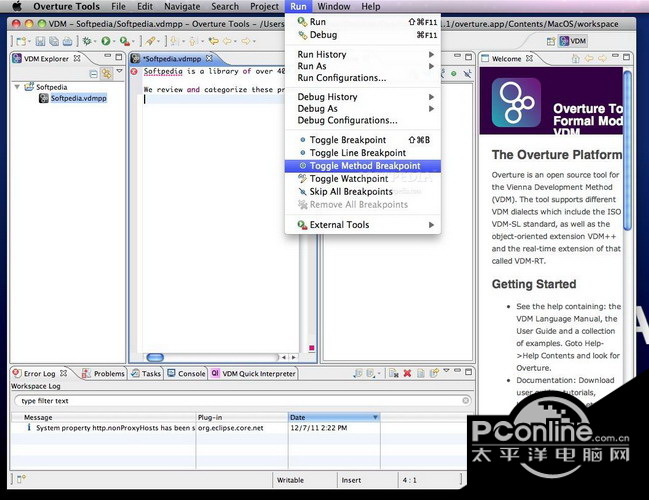649x500 pixels.
Task: Click the Last Edit Location yellow arrow
Action: 213,41
